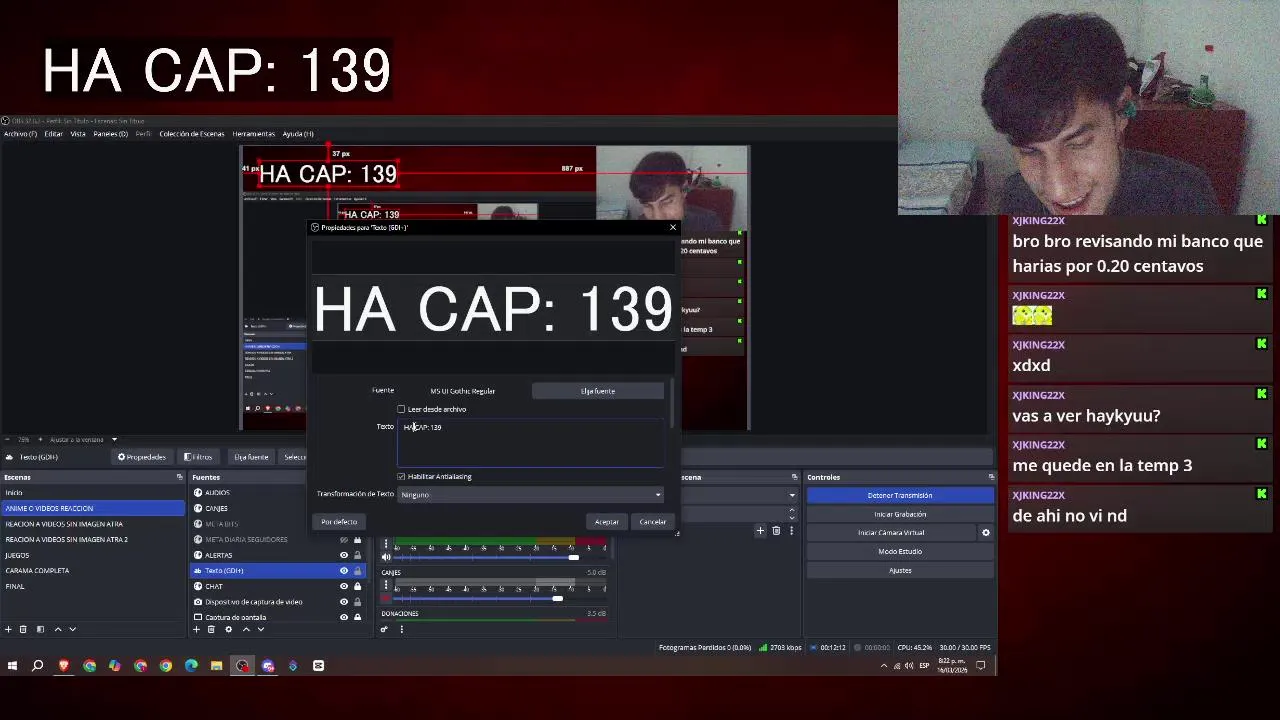Open the Editar menu
The image size is (1280, 720).
point(53,134)
